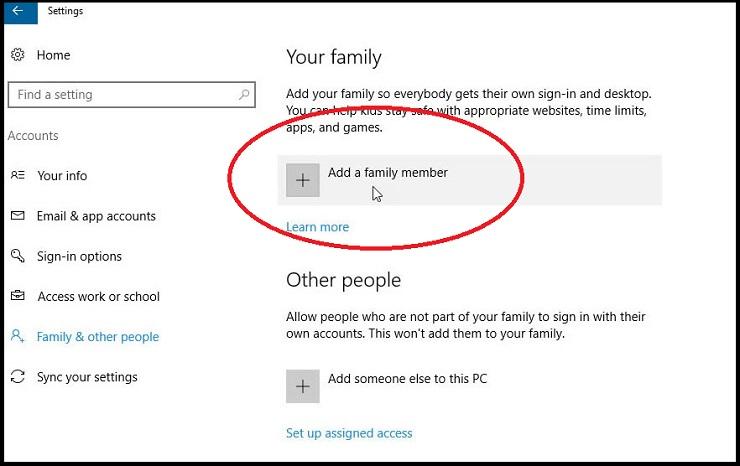740x466 pixels.
Task: Click the plus icon to add someone else
Action: point(303,386)
